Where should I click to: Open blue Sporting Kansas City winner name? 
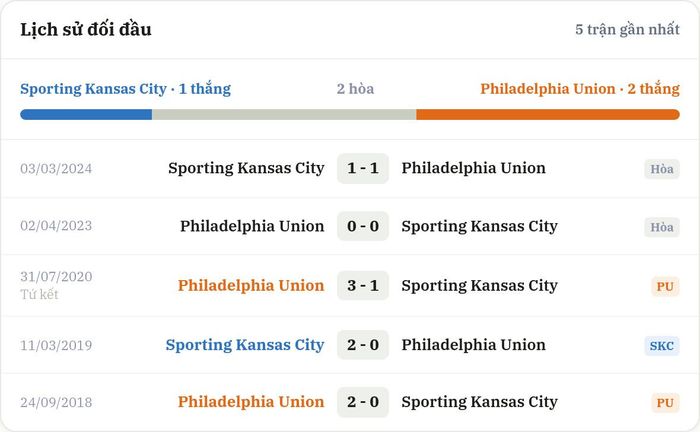[245, 345]
